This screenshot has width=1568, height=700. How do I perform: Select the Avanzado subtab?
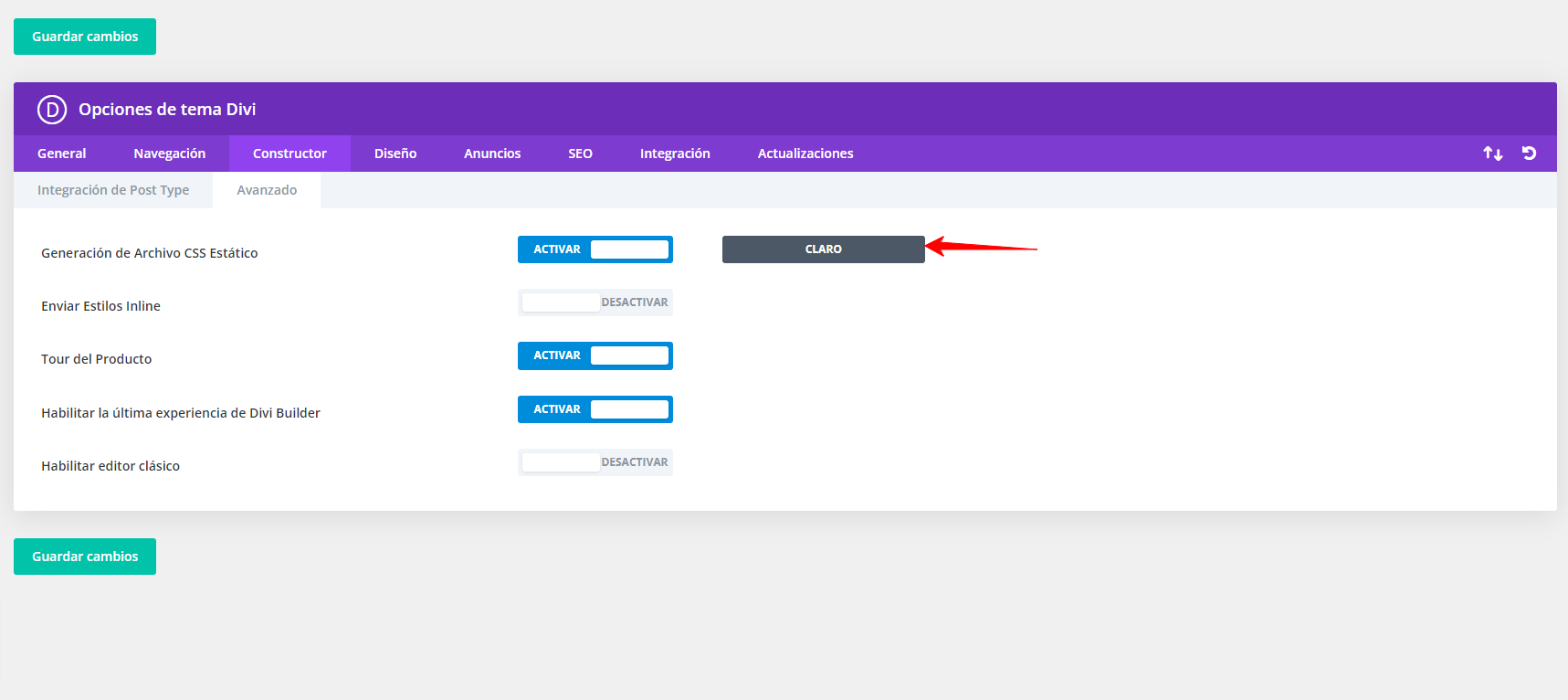tap(267, 190)
